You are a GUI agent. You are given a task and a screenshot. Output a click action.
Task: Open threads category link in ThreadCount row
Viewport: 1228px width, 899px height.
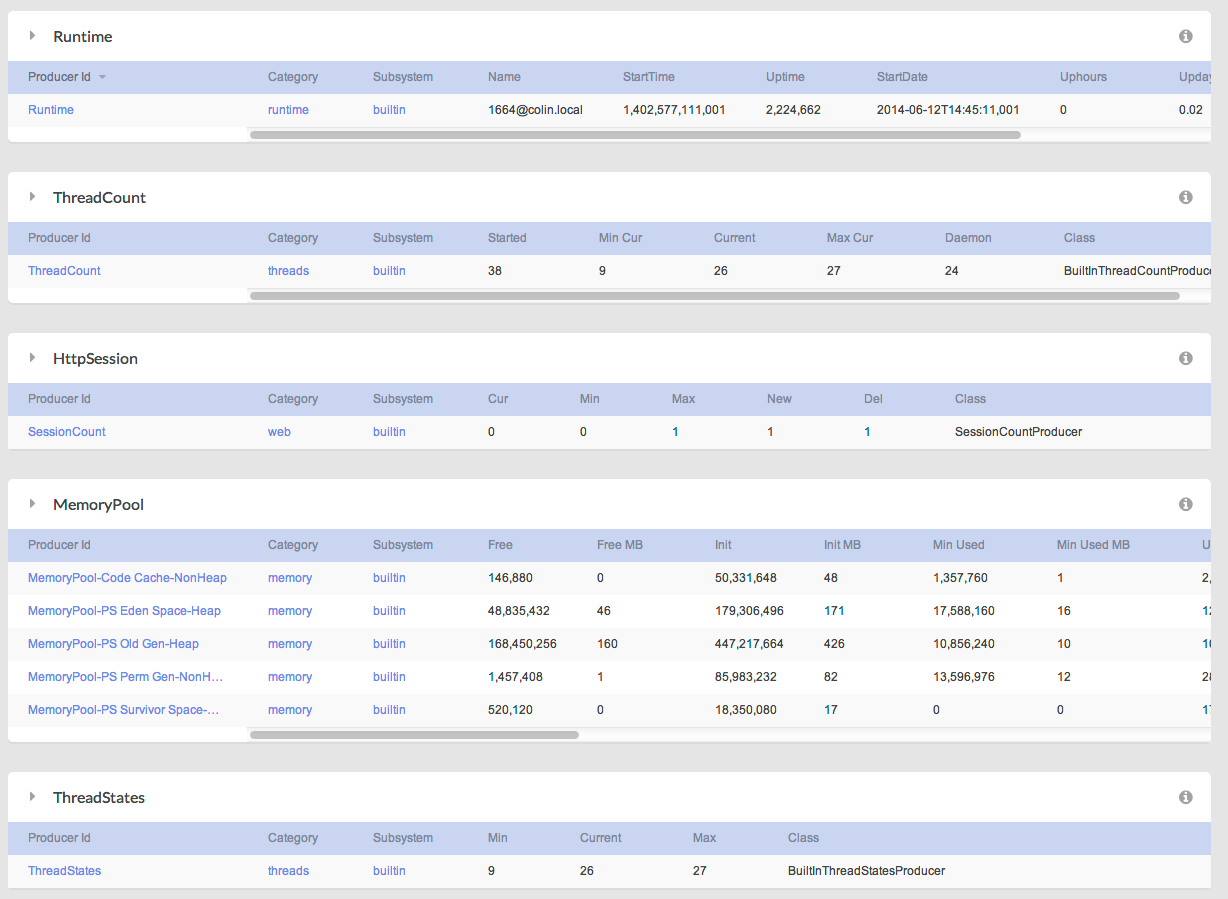pos(288,271)
